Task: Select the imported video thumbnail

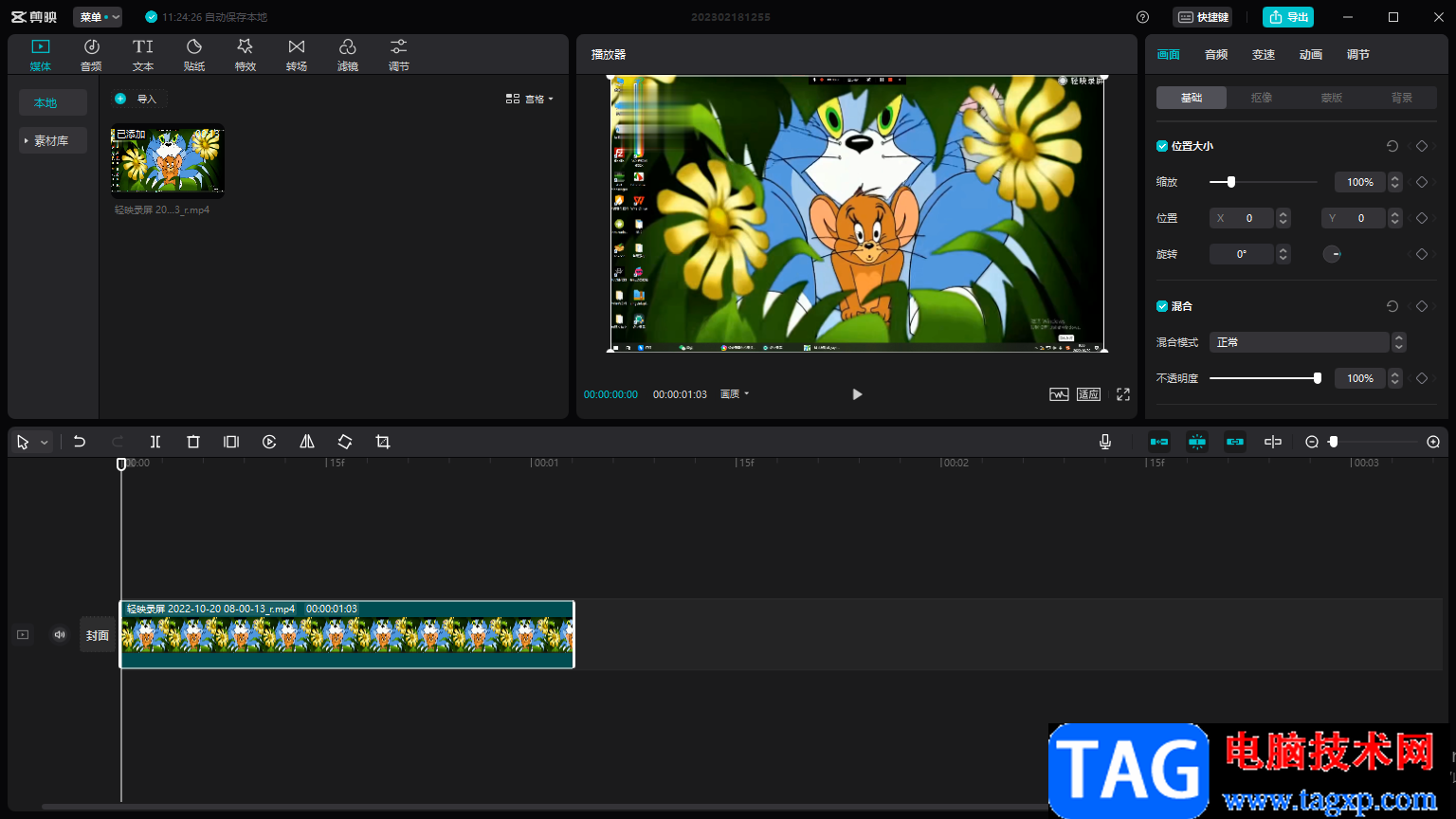Action: click(x=168, y=161)
